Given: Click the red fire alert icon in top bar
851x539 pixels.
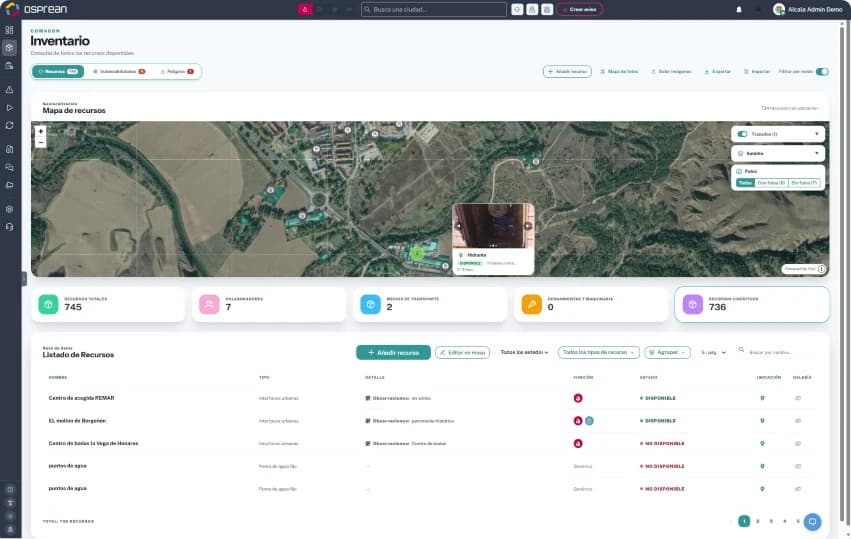Looking at the screenshot, I should [x=304, y=9].
